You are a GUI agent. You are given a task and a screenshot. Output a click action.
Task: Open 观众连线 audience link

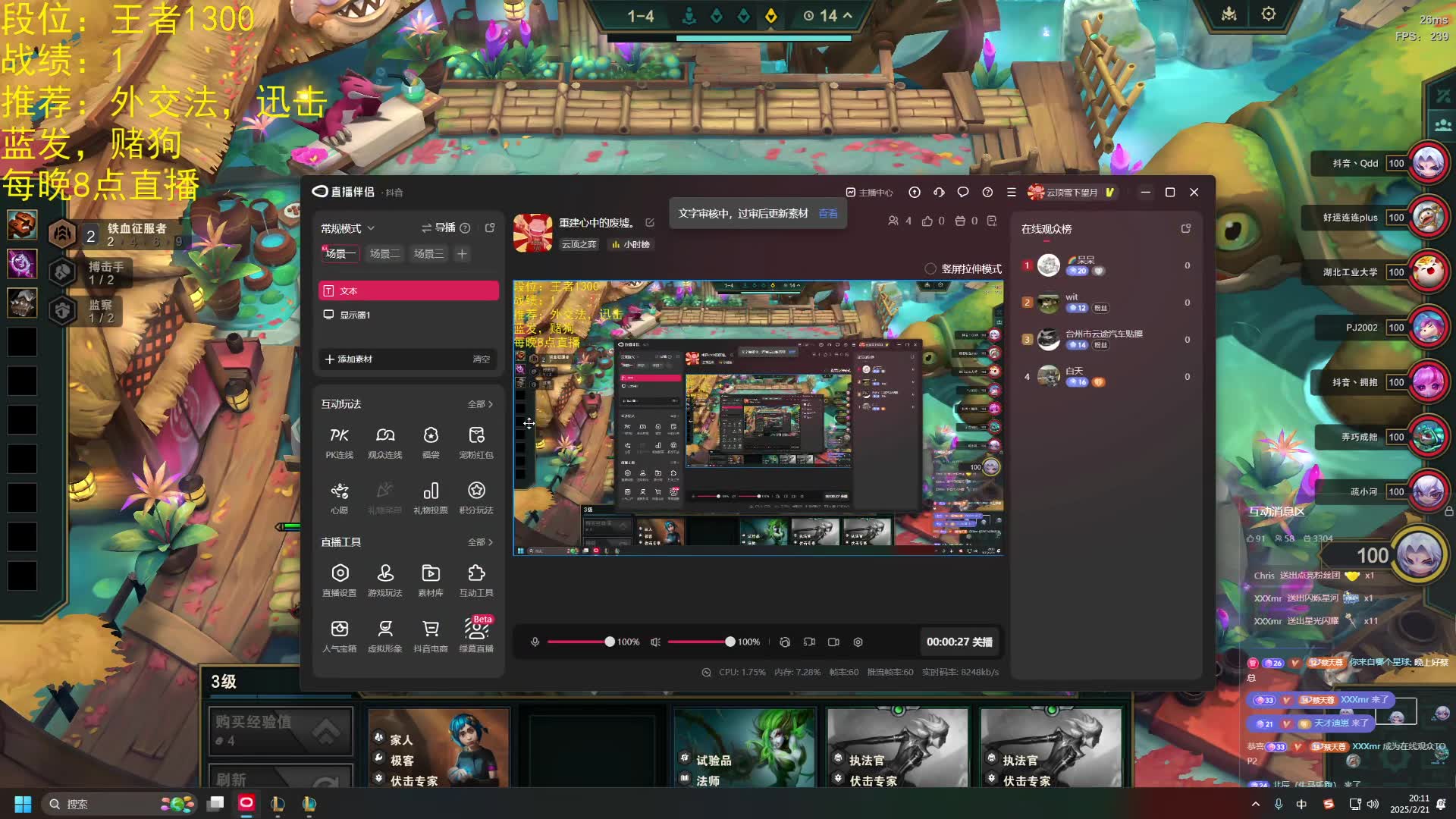tap(384, 443)
